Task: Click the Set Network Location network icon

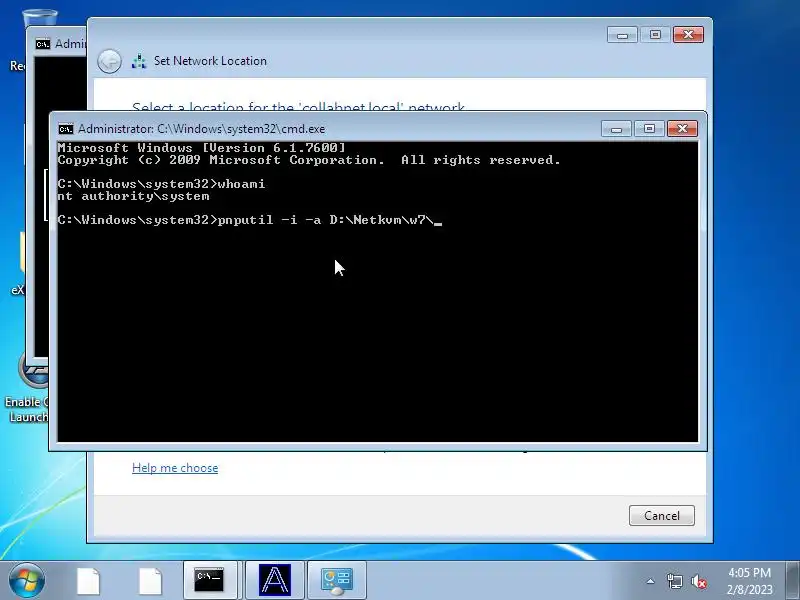Action: [139, 61]
